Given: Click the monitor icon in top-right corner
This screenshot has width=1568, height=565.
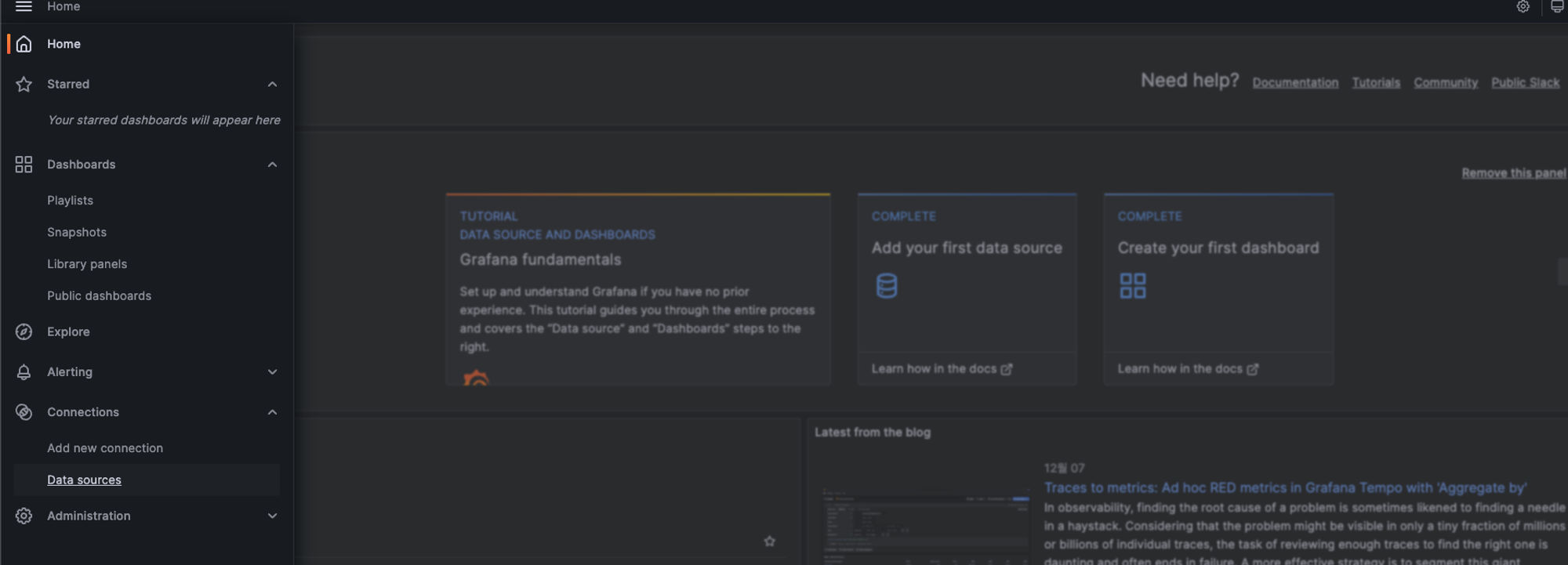Looking at the screenshot, I should 1557,6.
